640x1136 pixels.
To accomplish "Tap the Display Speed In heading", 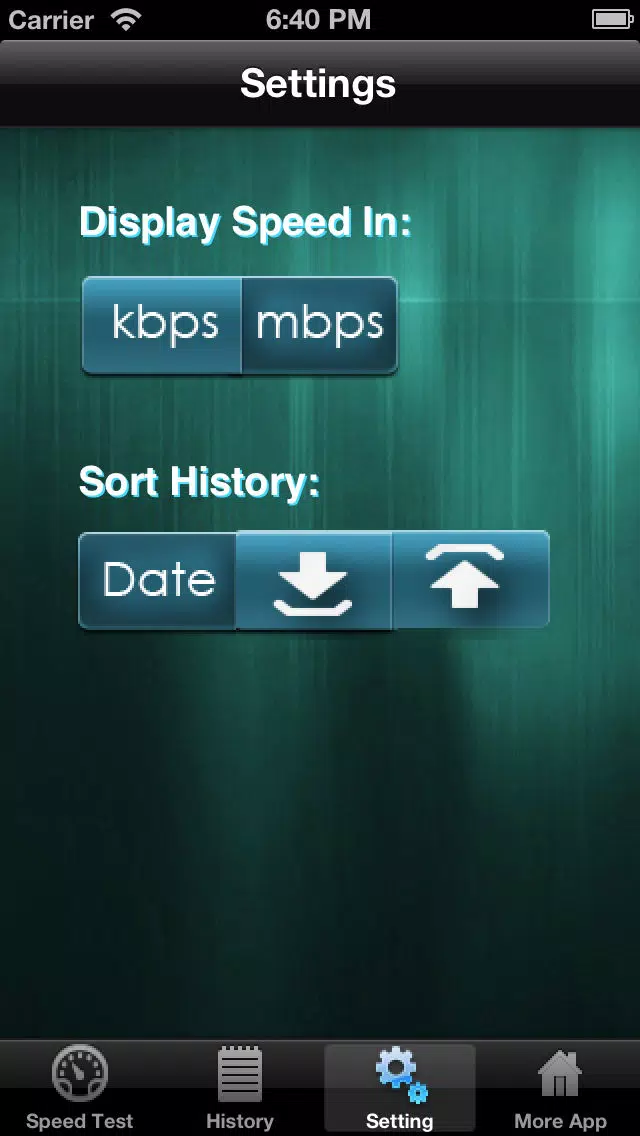I will pos(246,222).
